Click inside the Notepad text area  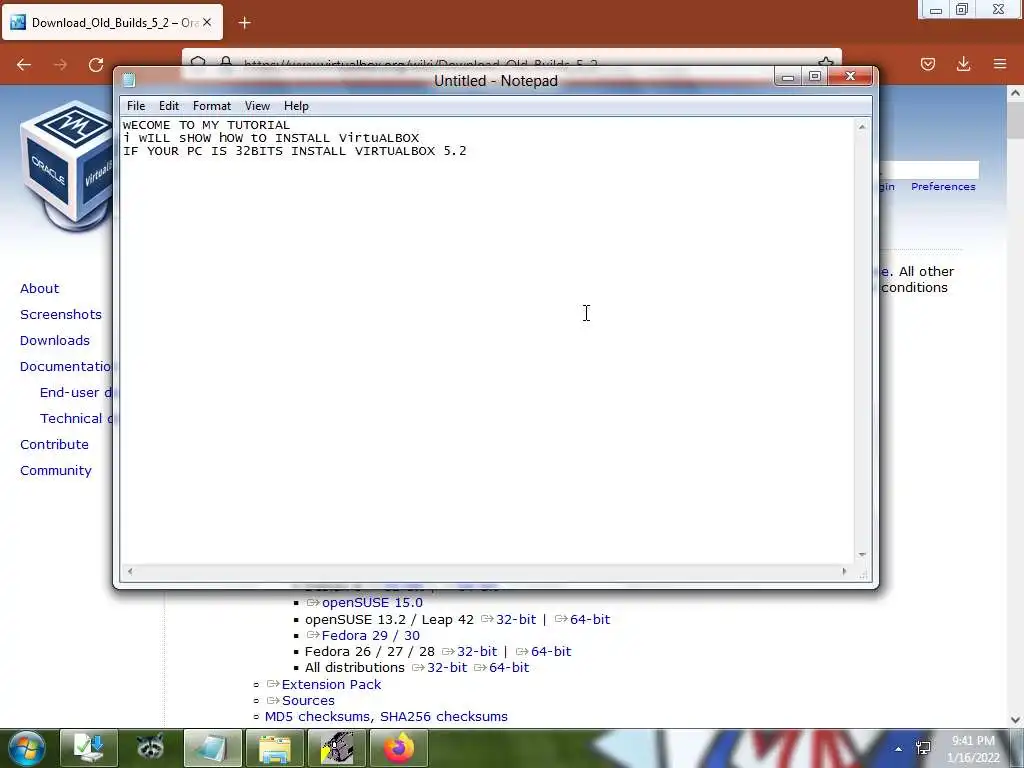click(x=487, y=340)
